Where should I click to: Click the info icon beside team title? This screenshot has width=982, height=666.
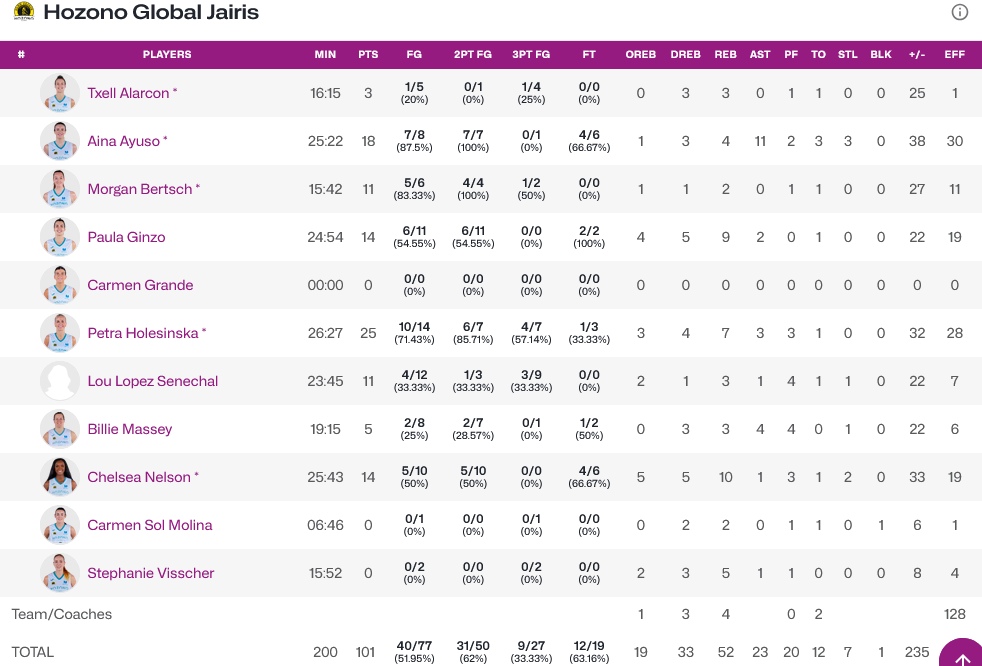coord(960,12)
